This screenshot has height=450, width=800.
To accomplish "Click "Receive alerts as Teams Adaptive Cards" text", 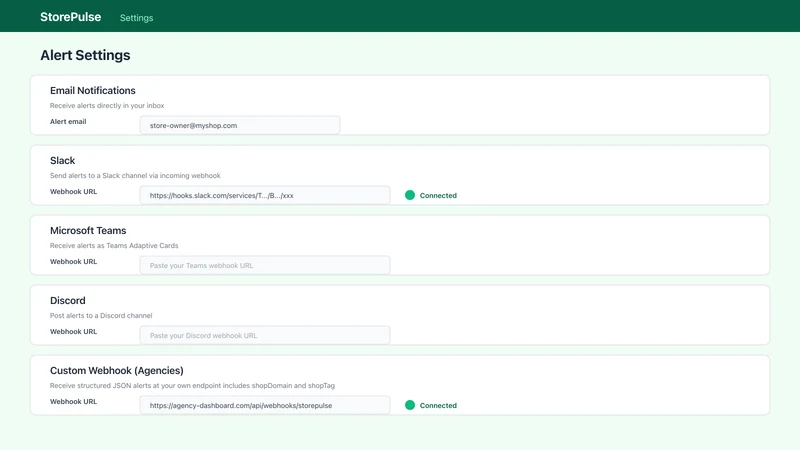I will coord(114,245).
